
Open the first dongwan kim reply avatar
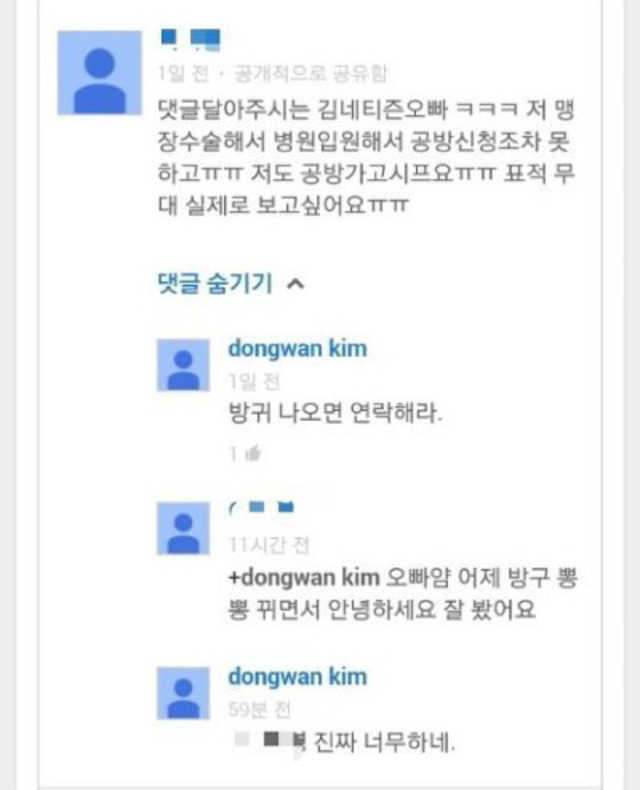click(183, 365)
